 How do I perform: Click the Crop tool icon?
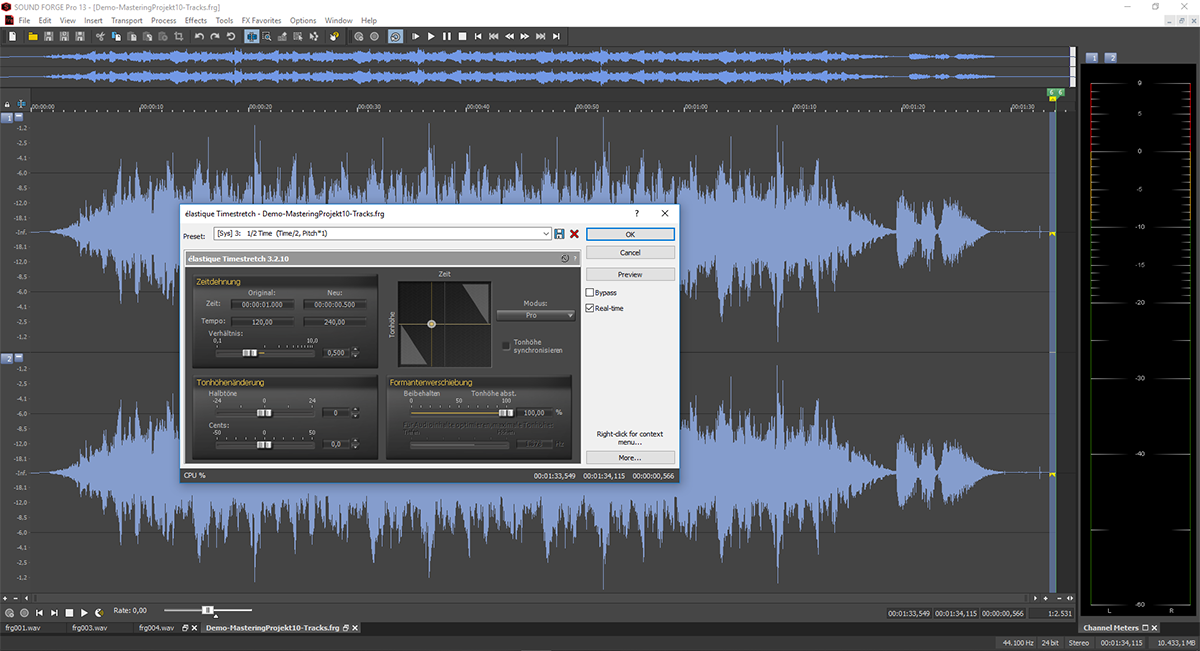pos(178,35)
